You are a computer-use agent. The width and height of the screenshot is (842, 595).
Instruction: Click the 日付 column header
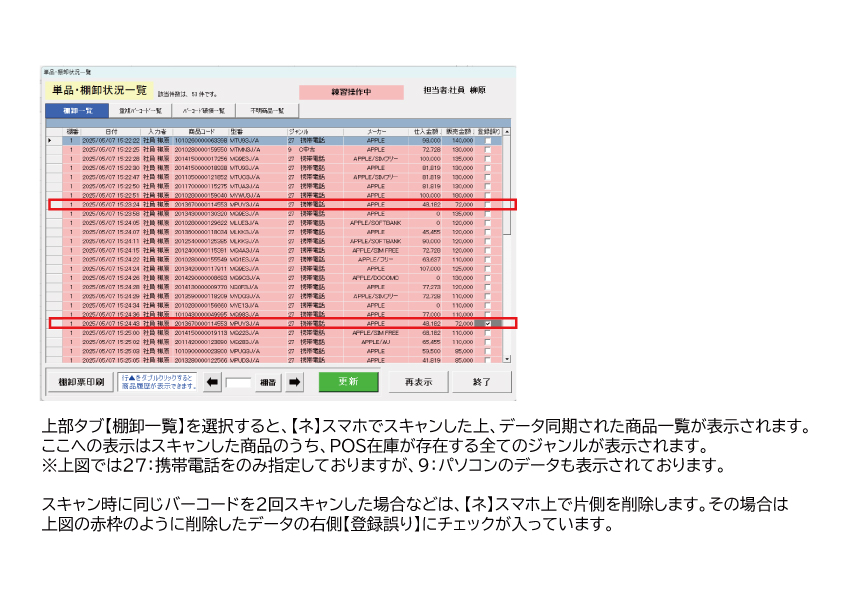tap(111, 131)
